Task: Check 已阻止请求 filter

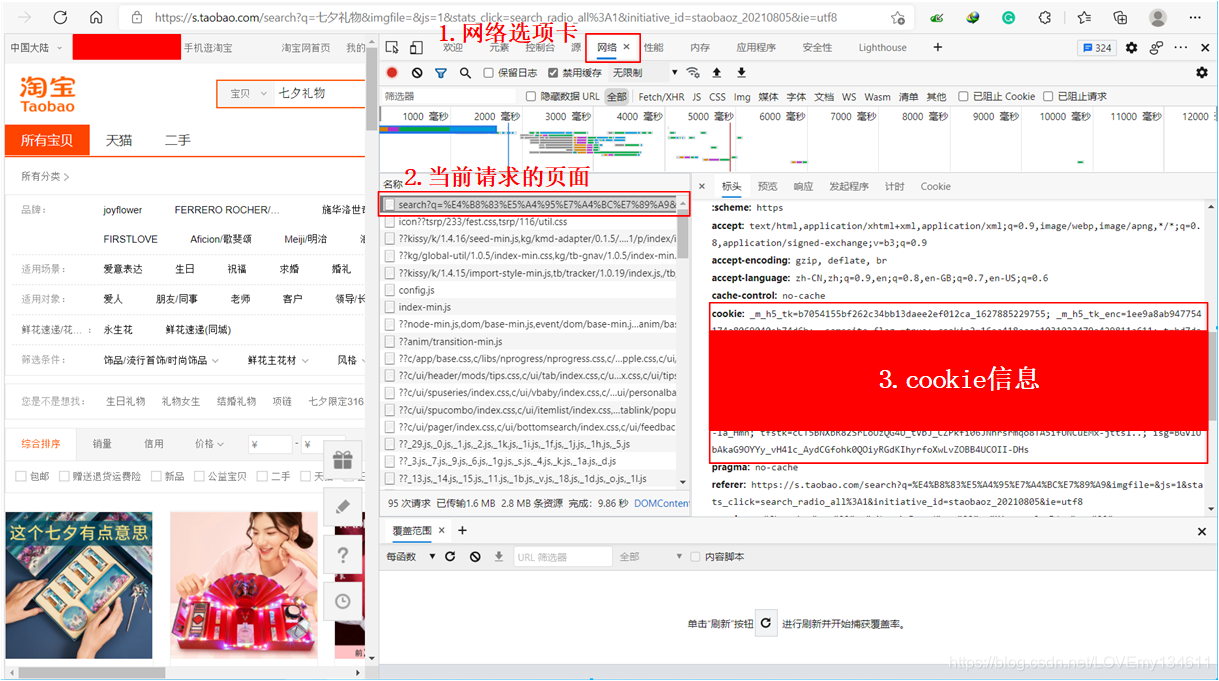Action: pos(1048,97)
